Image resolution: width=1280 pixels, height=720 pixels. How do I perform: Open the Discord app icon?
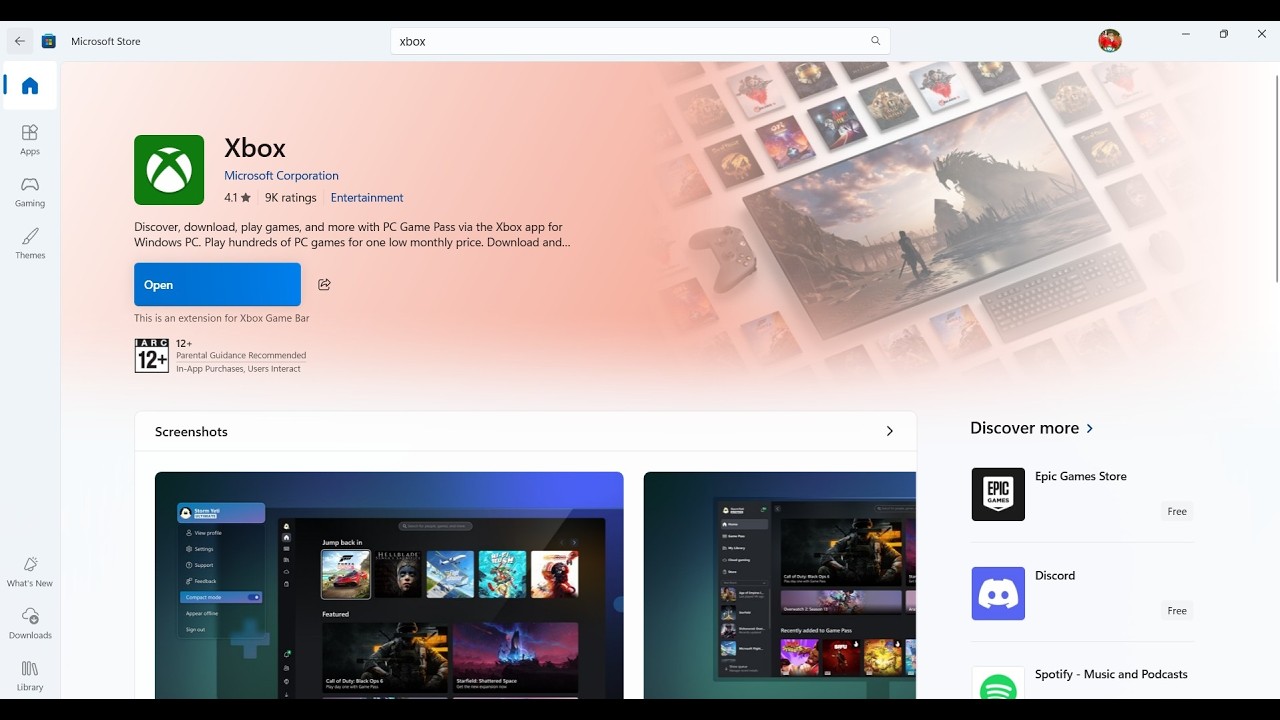coord(998,593)
